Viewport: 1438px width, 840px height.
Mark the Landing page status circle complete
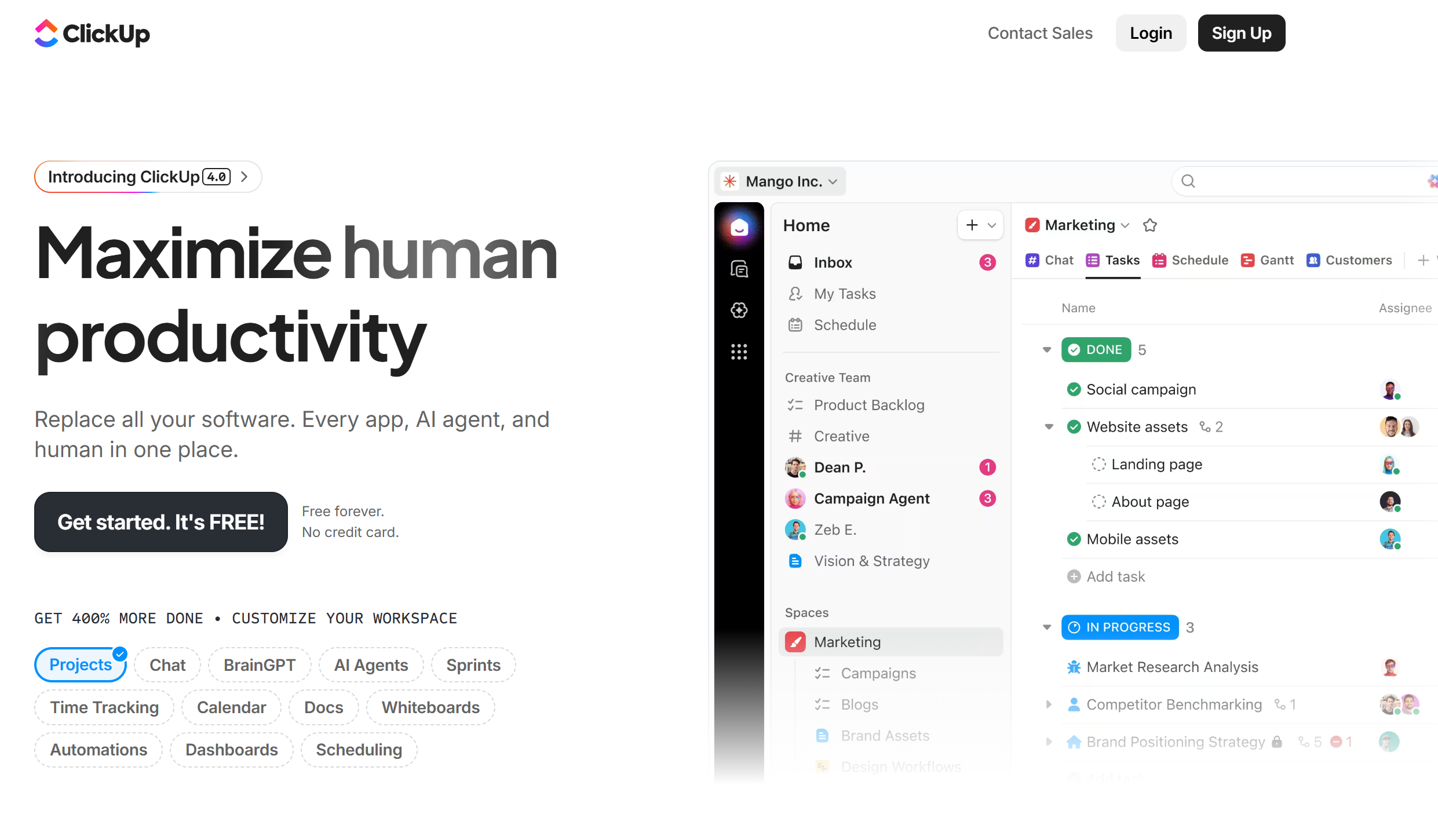click(x=1098, y=464)
